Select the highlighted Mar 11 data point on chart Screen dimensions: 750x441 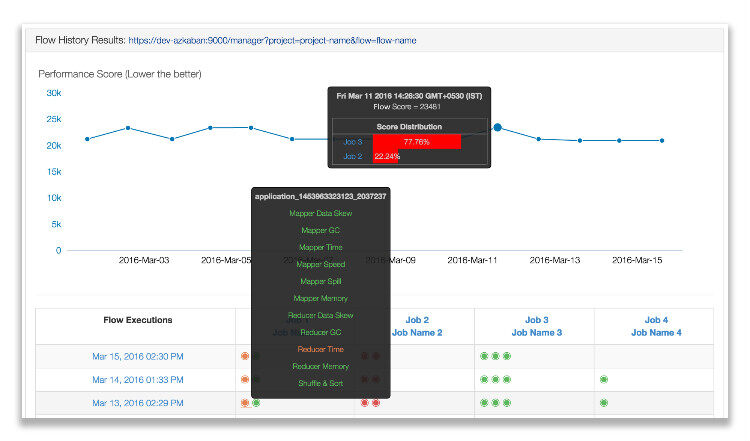tap(497, 127)
